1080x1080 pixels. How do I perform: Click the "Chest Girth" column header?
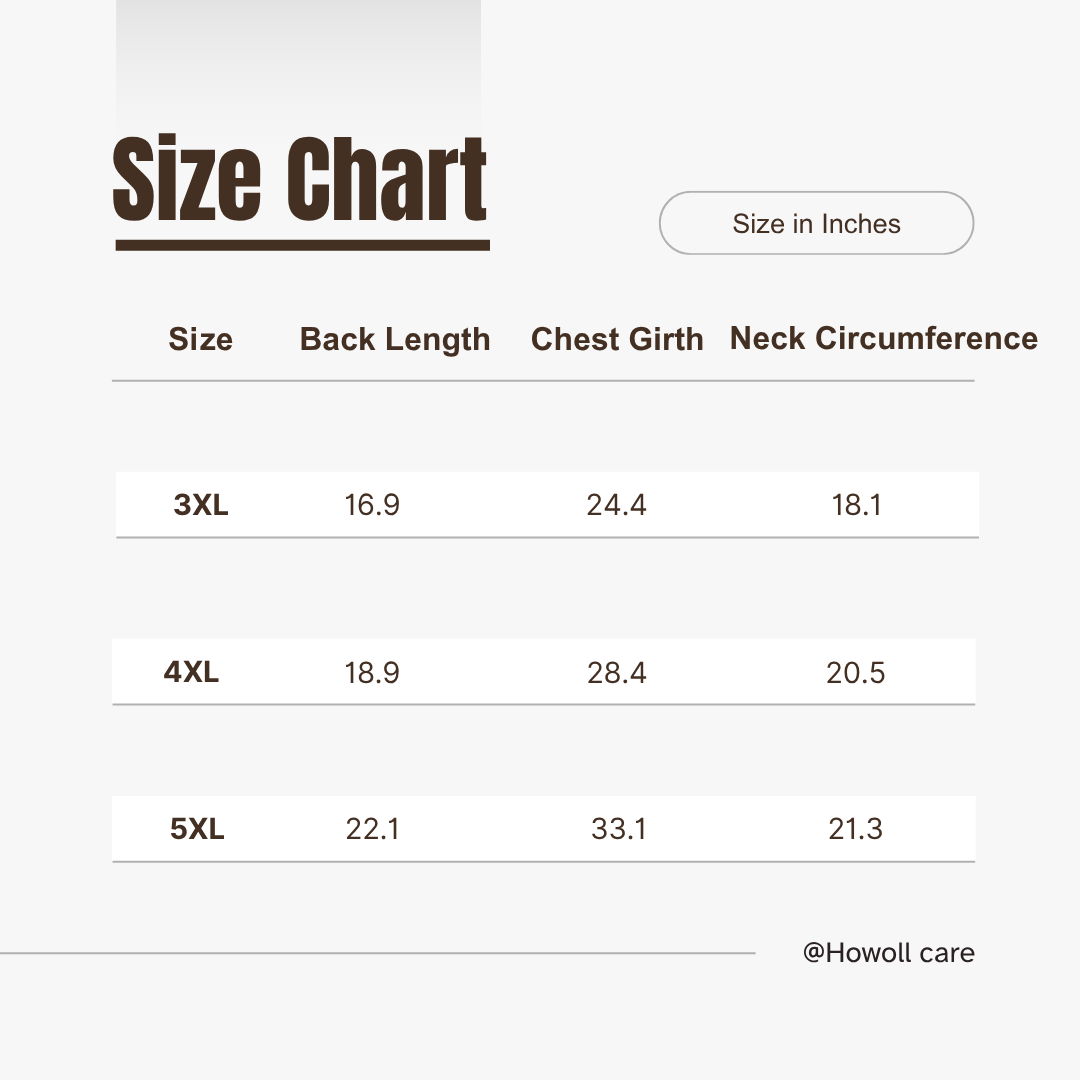pos(617,340)
